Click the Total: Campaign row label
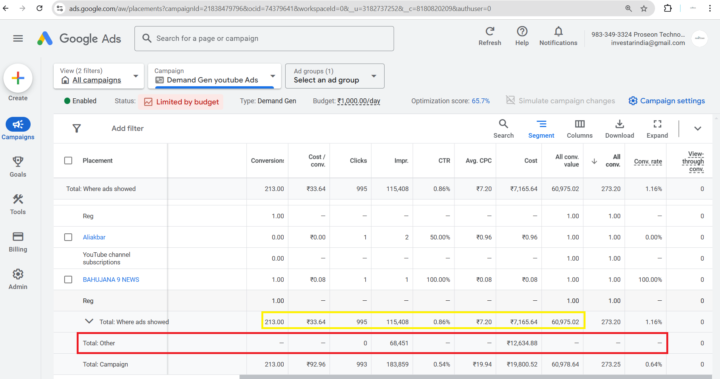This screenshot has width=720, height=379. (105, 364)
